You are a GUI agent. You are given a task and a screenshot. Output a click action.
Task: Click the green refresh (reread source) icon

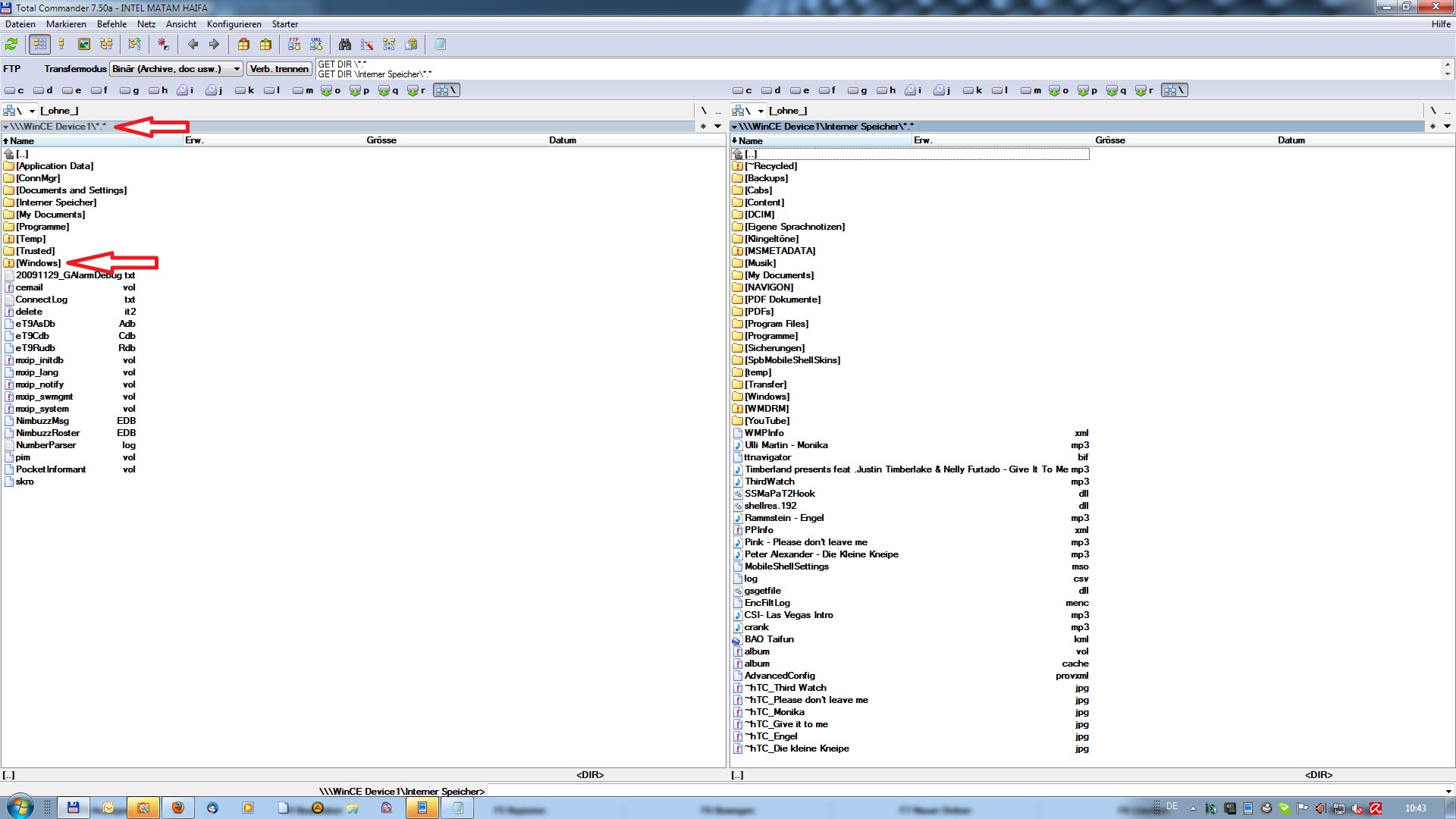(11, 44)
